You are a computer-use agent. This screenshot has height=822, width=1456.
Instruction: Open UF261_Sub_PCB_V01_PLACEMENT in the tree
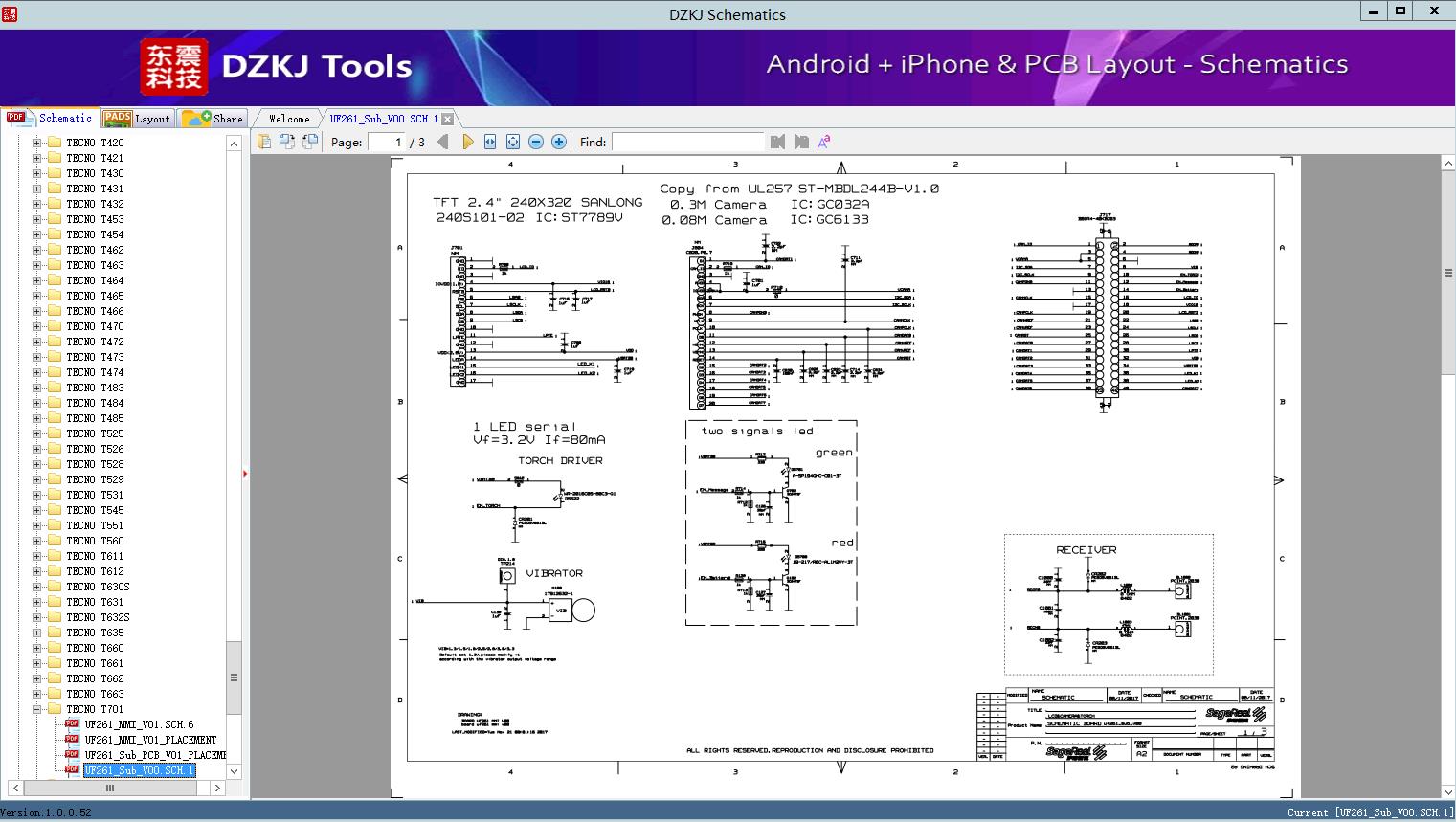click(155, 755)
